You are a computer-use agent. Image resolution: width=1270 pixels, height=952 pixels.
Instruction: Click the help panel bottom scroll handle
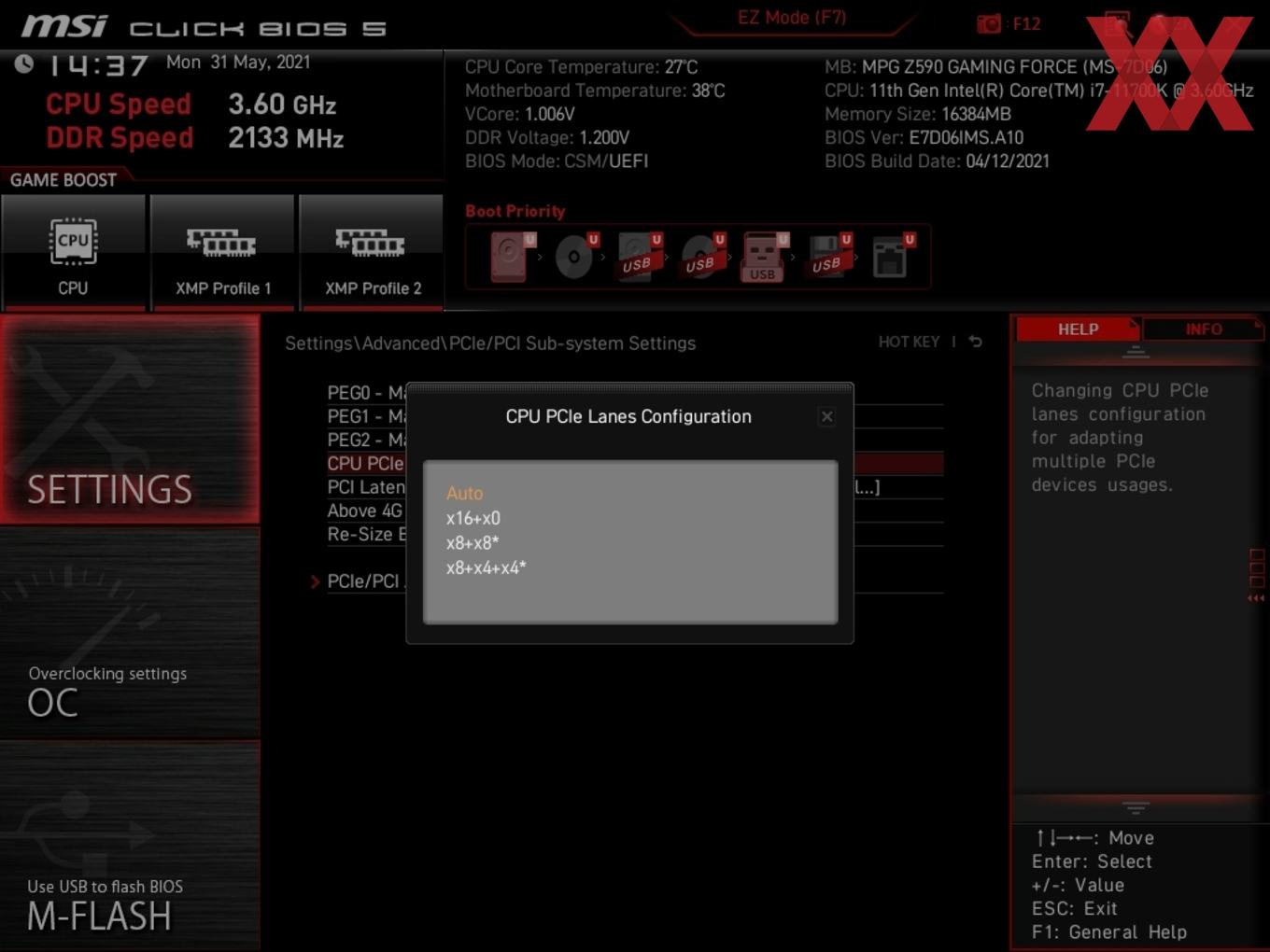(x=1136, y=807)
